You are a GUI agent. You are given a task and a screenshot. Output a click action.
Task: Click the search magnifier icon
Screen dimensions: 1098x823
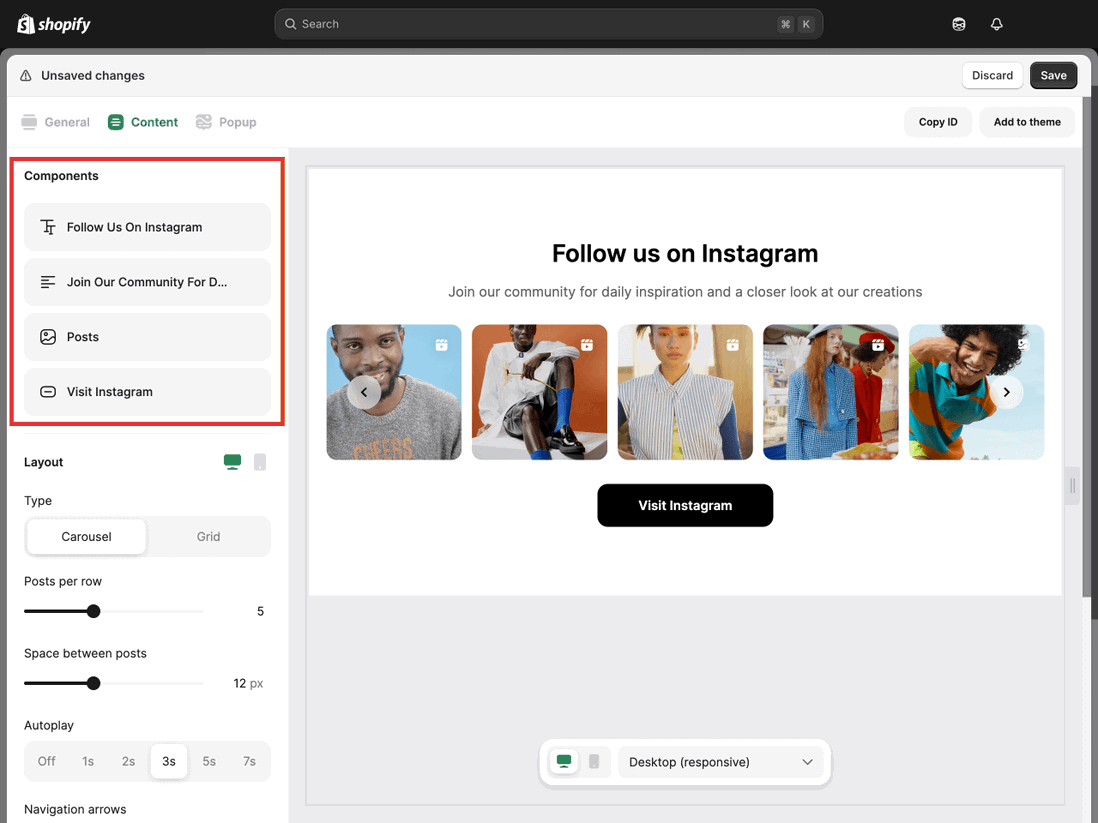click(x=290, y=23)
